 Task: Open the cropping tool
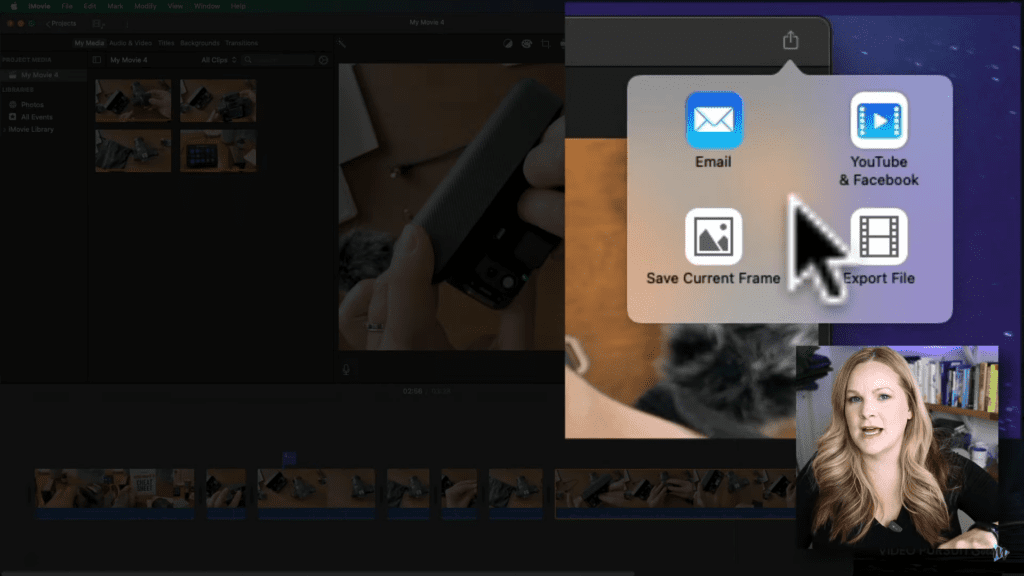tap(545, 44)
